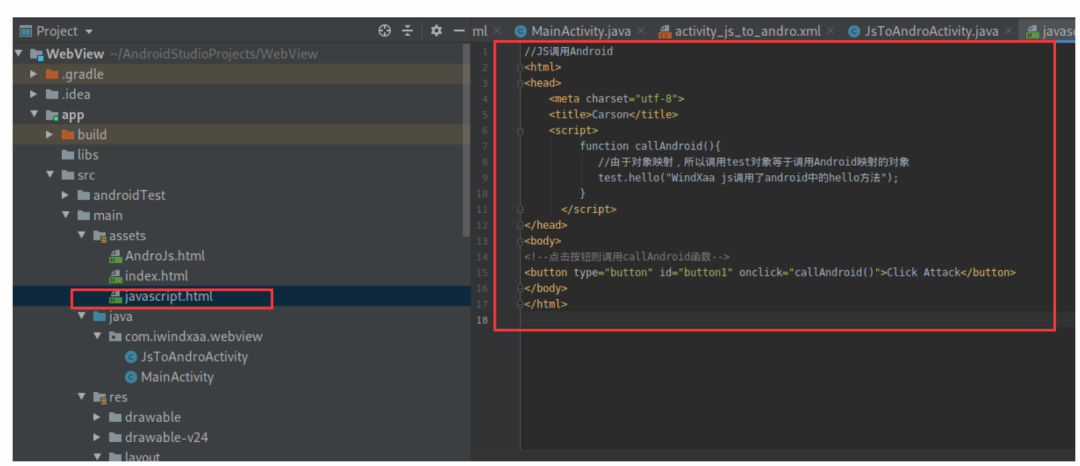Open JsToAndroActivity class in tree
Image resolution: width=1080 pixels, height=466 pixels.
tap(194, 357)
